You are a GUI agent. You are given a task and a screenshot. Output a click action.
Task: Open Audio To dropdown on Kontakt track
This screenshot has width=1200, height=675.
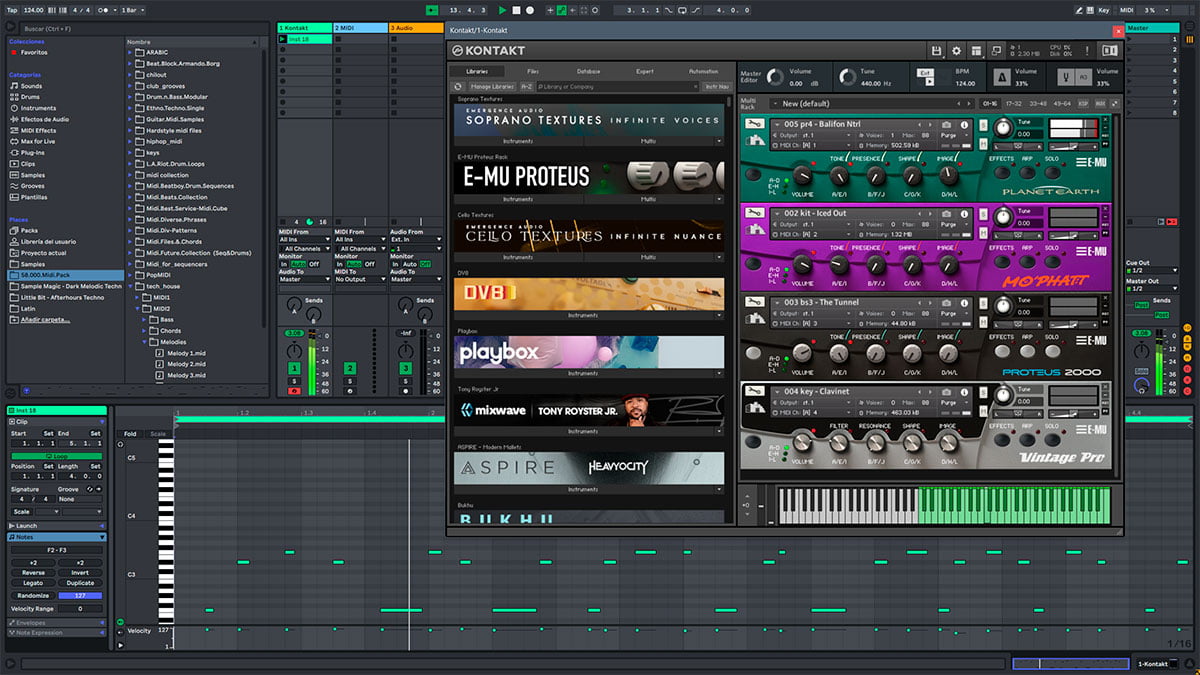tap(304, 280)
